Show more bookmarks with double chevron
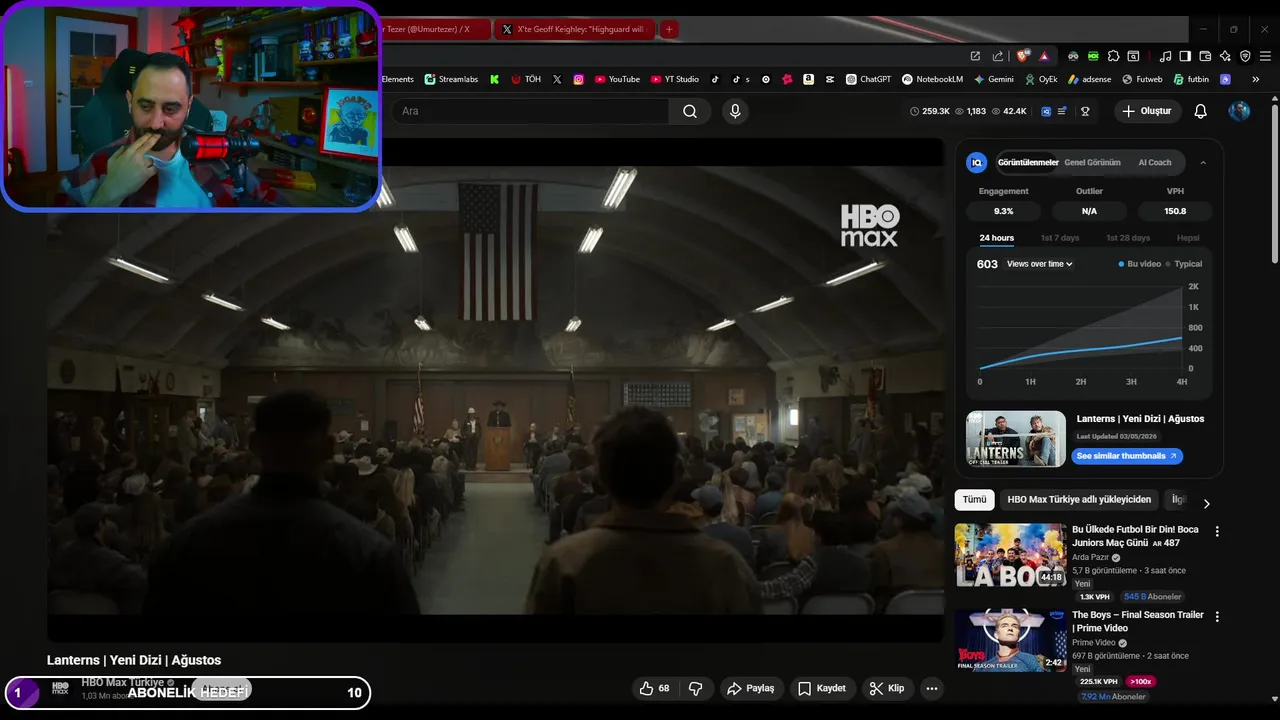1280x720 pixels. [1256, 79]
